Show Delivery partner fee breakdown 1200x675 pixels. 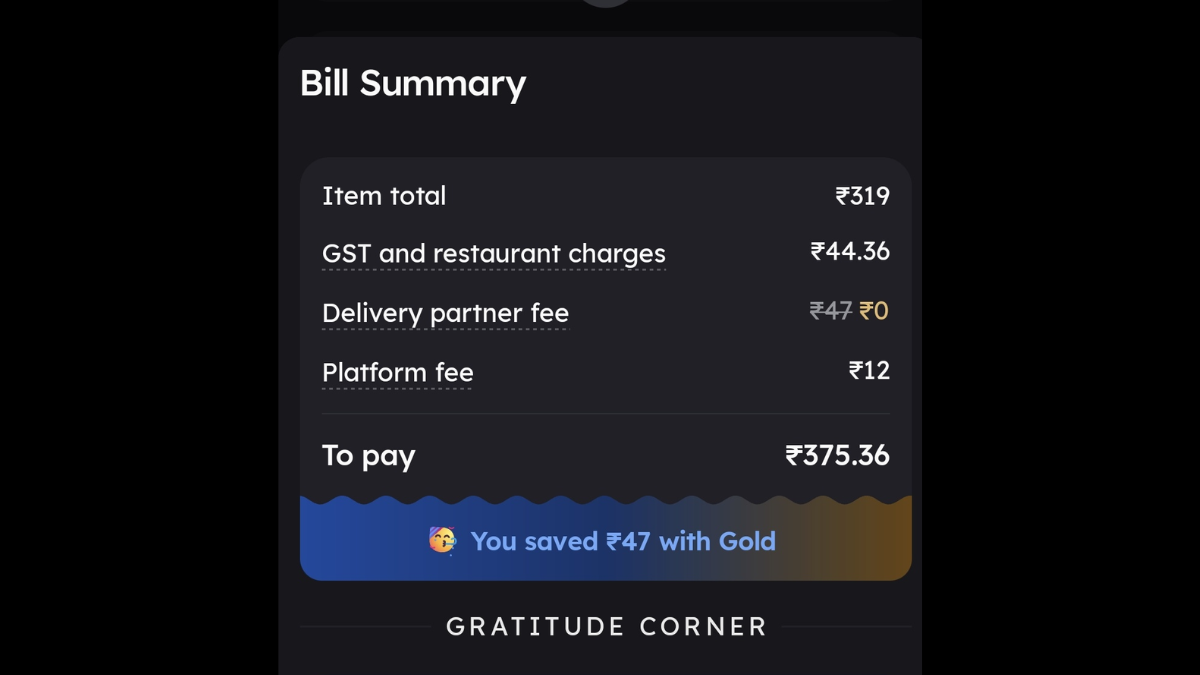(x=445, y=313)
